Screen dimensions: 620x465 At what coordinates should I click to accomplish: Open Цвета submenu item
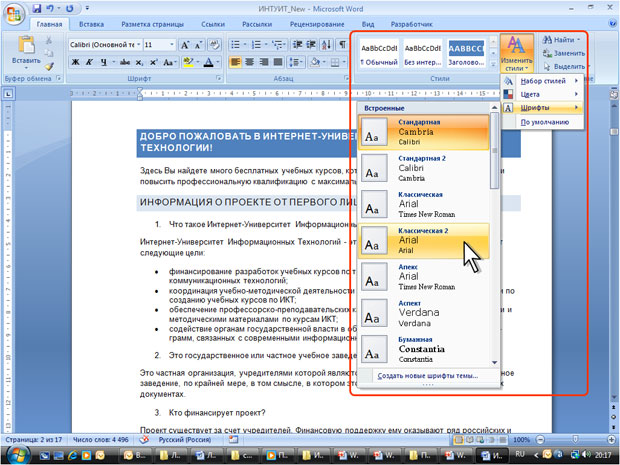click(x=542, y=95)
